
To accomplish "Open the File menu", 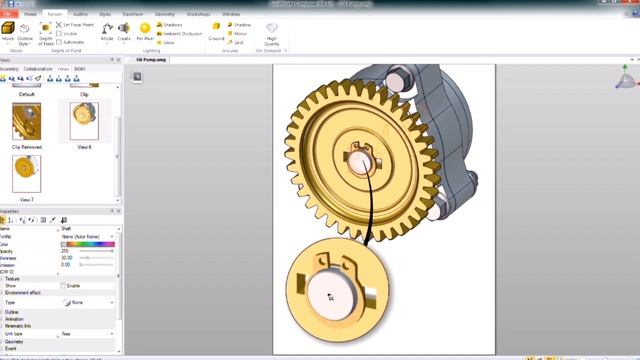I will coord(9,14).
